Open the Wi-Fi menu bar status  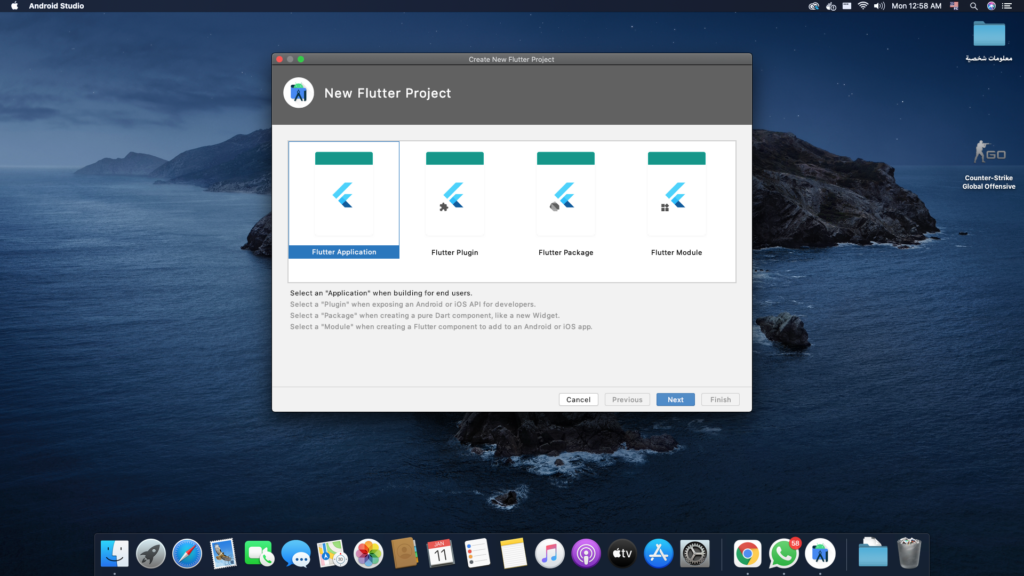click(863, 6)
